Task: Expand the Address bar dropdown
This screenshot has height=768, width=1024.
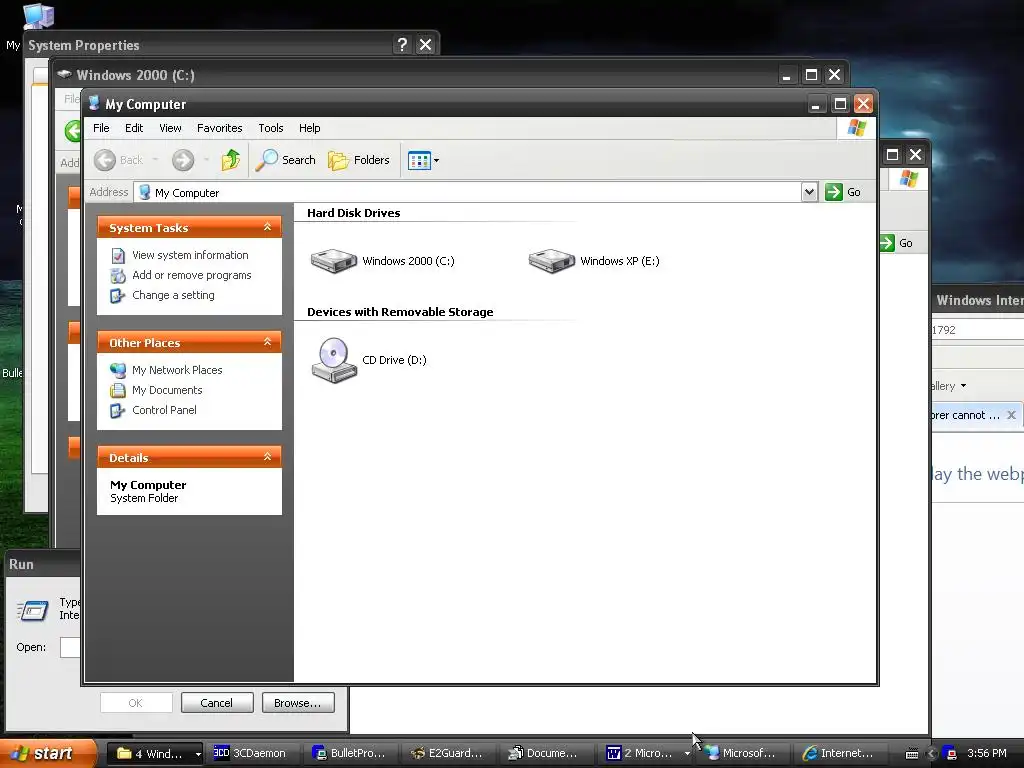Action: 809,192
